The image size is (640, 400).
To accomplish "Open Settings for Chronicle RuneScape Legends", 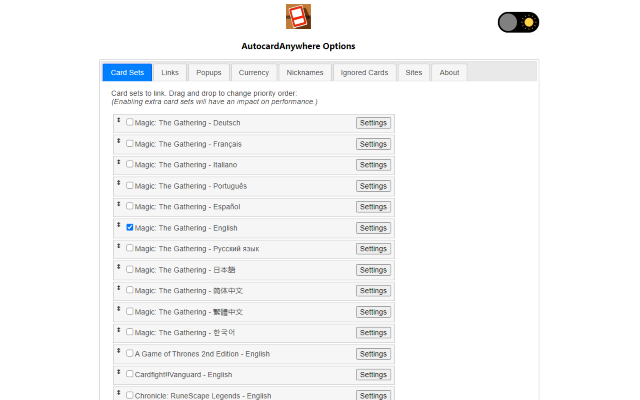I will coord(373,396).
